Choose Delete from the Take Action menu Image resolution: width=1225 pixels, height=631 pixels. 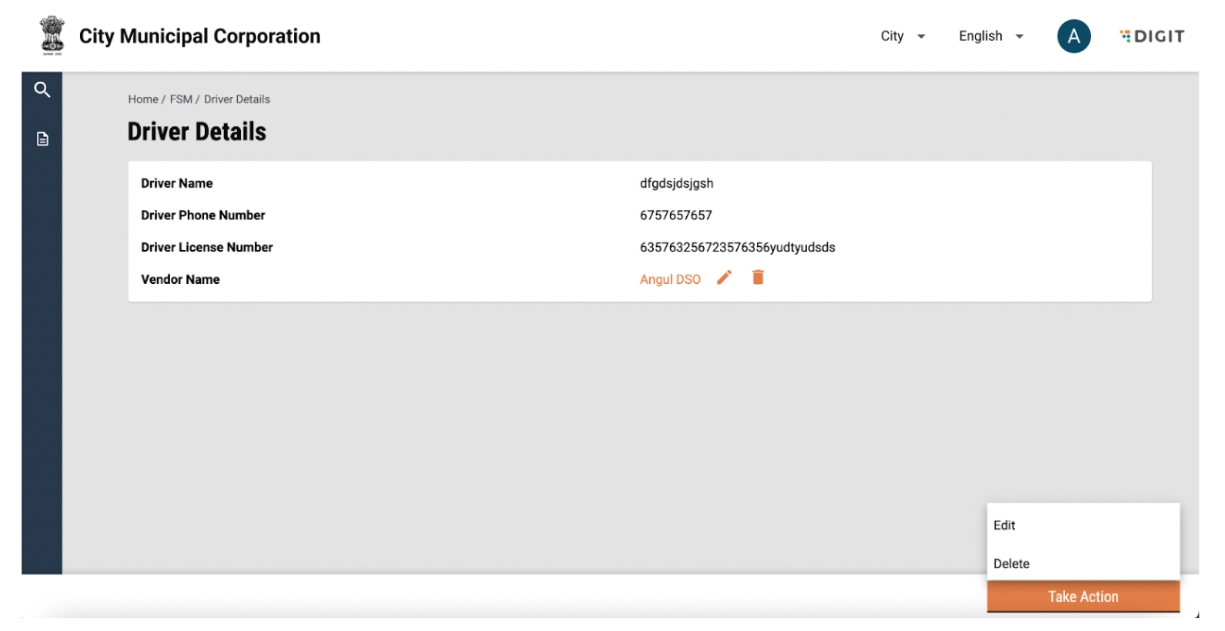(x=1012, y=564)
